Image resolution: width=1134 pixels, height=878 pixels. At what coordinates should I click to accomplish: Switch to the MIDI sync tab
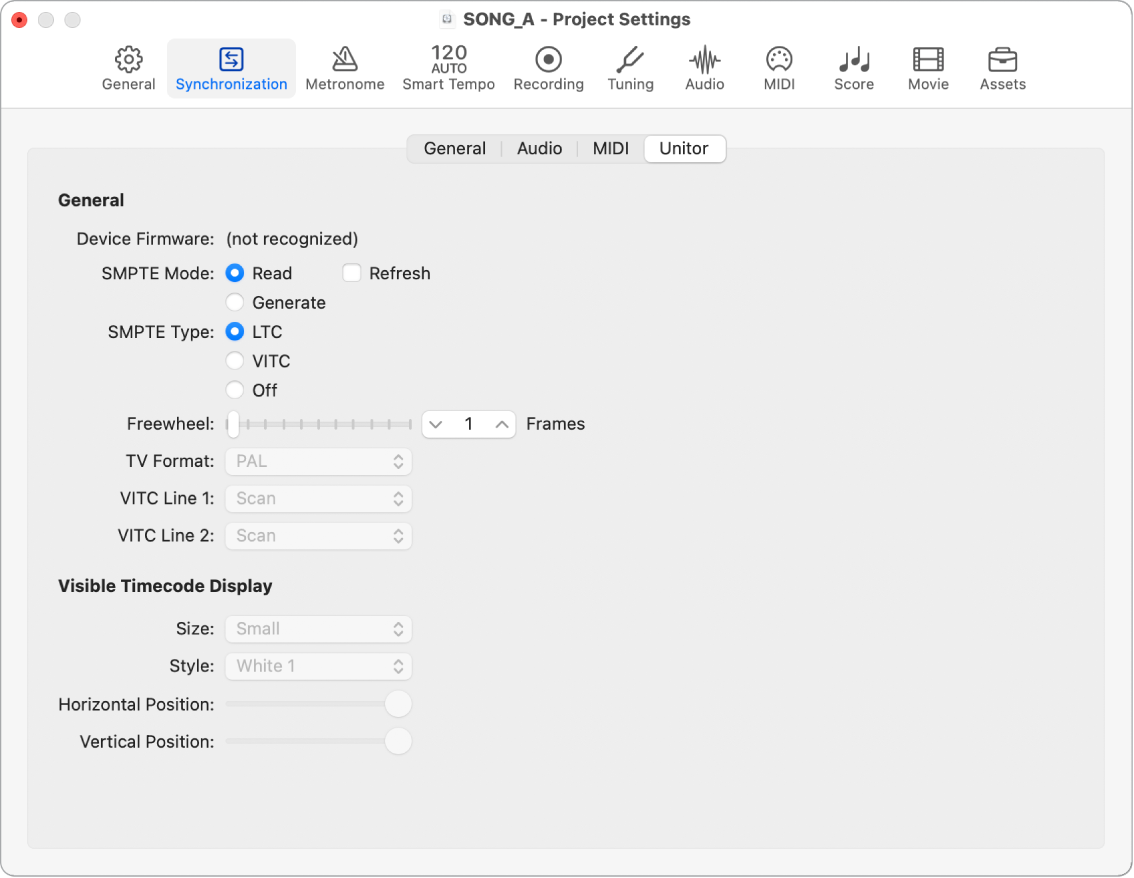tap(610, 148)
